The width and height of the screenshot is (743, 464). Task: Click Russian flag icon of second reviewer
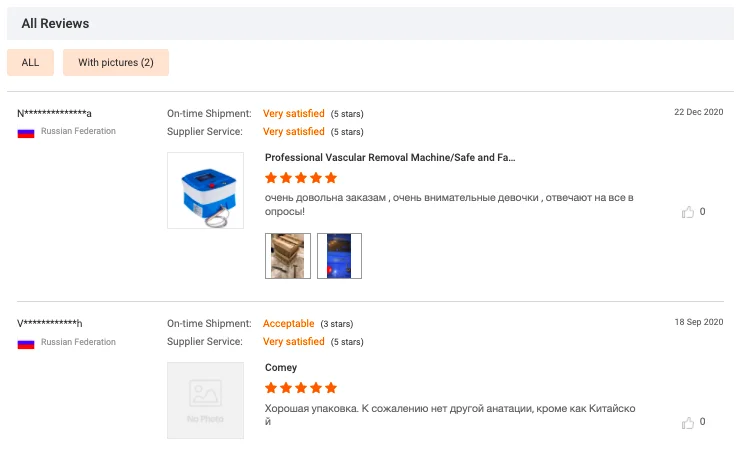click(x=26, y=344)
